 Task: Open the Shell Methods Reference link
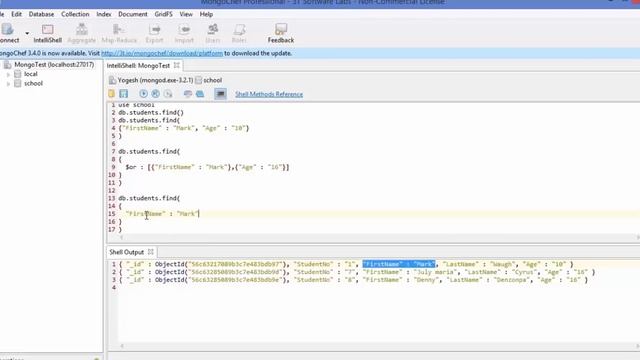[x=269, y=94]
